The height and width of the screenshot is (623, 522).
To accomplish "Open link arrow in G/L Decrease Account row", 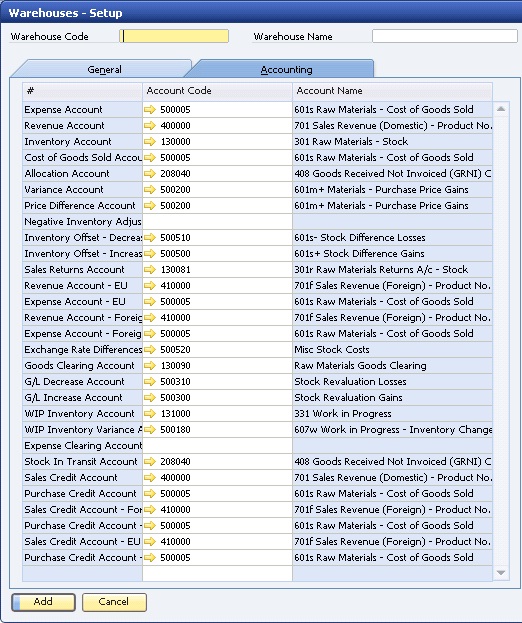I will 150,381.
